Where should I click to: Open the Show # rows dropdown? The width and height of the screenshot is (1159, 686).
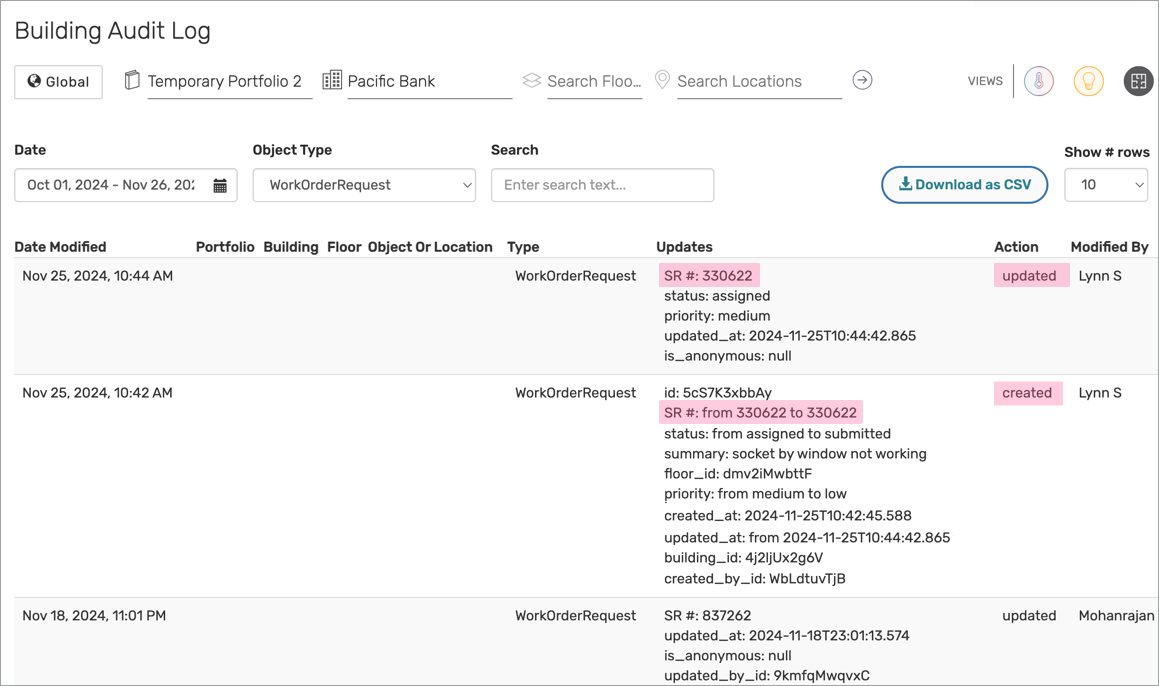1106,185
